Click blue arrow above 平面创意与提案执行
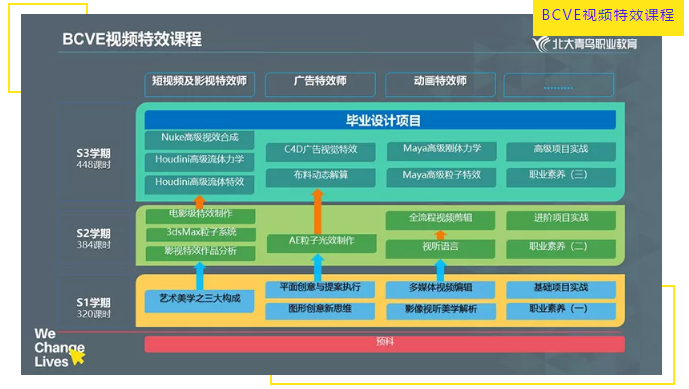This screenshot has height=389, width=689. click(x=317, y=268)
